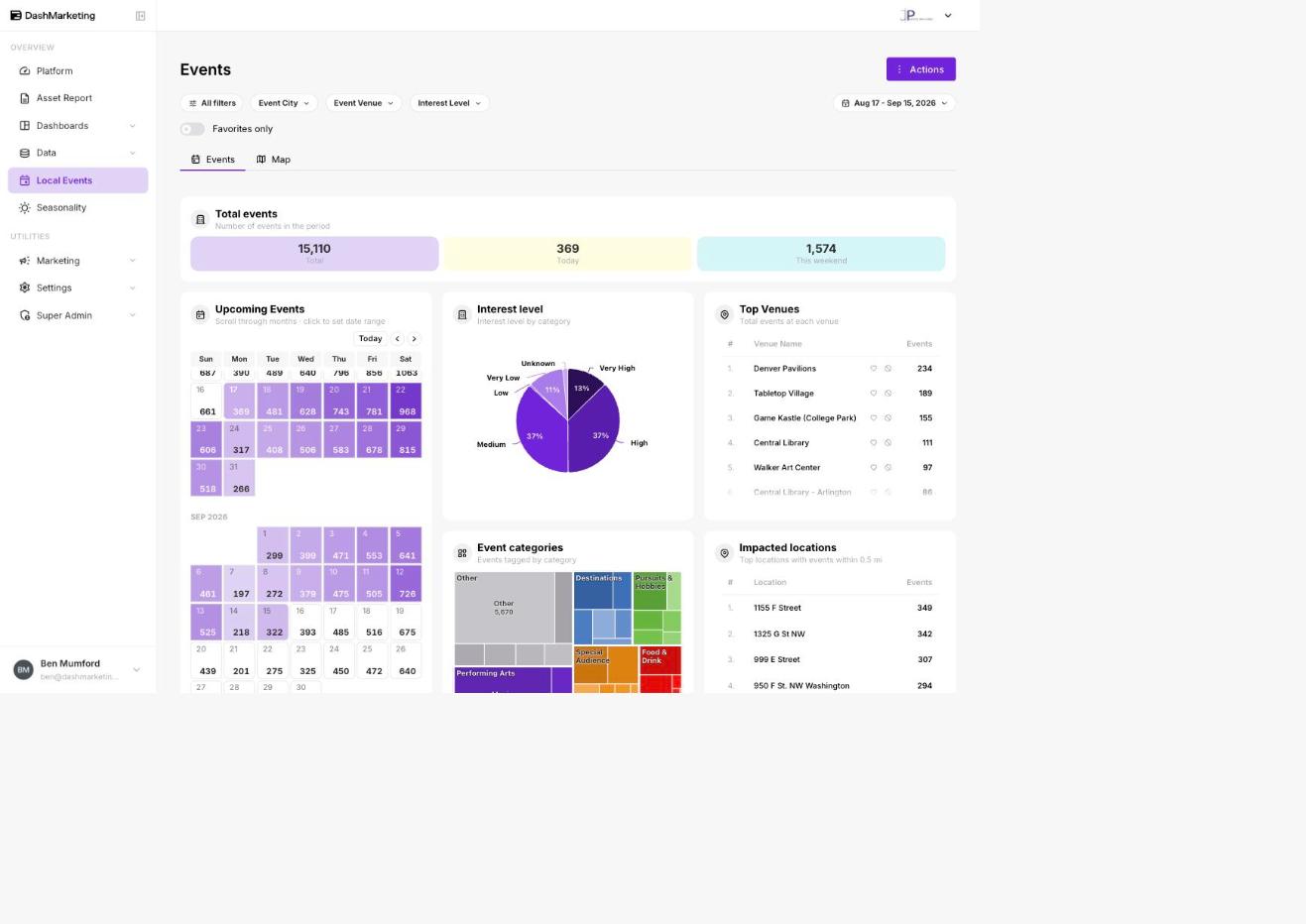Screen dimensions: 1306x924
Task: Click the Platform icon in sidebar
Action: pyautogui.click(x=25, y=71)
